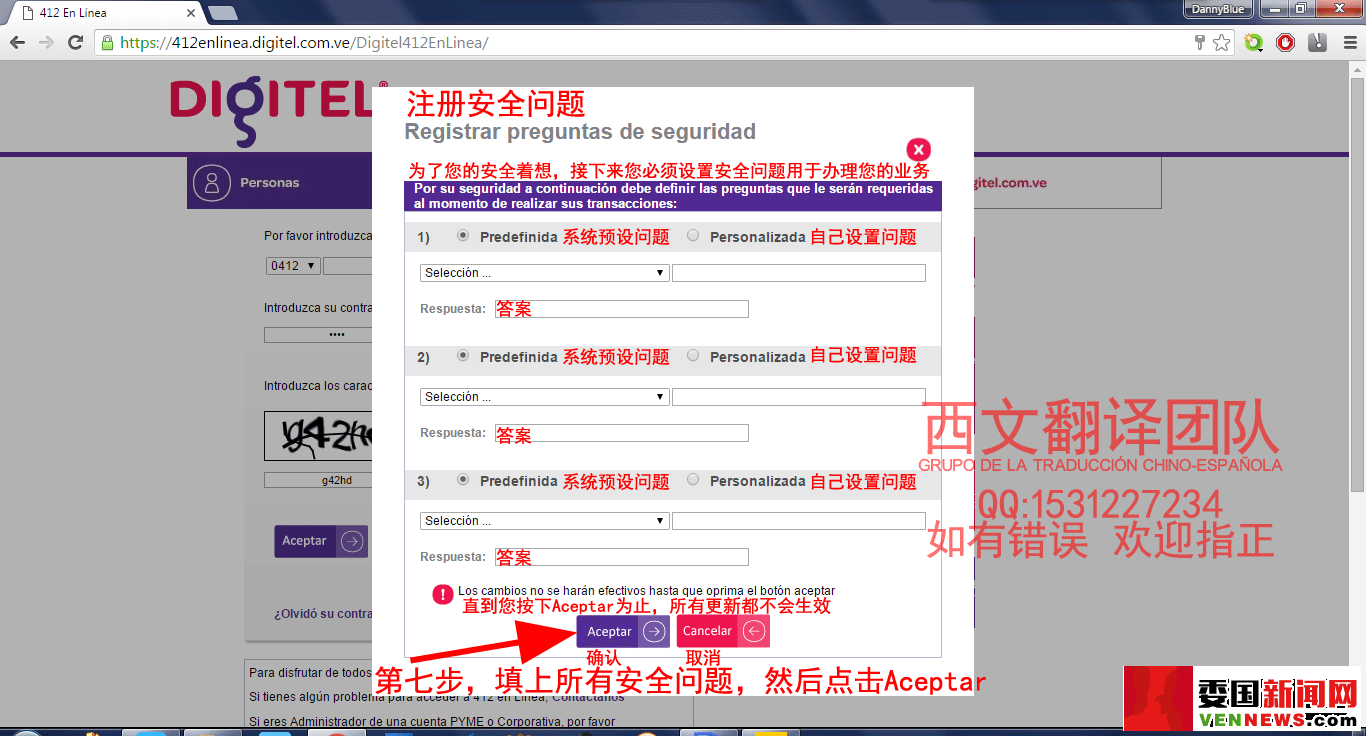Screen dimensions: 1366x736
Task: Open the gray exclamation extension icon
Action: (1318, 43)
